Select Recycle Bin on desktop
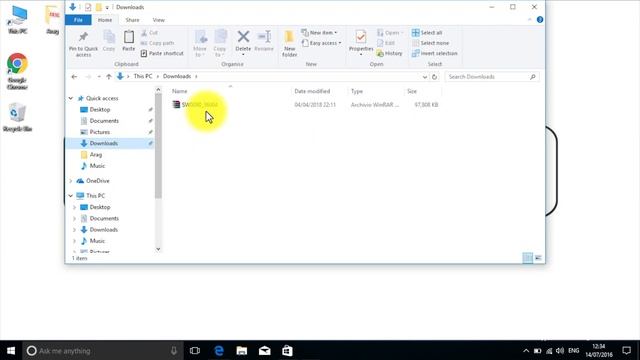640x360 pixels. [x=17, y=117]
